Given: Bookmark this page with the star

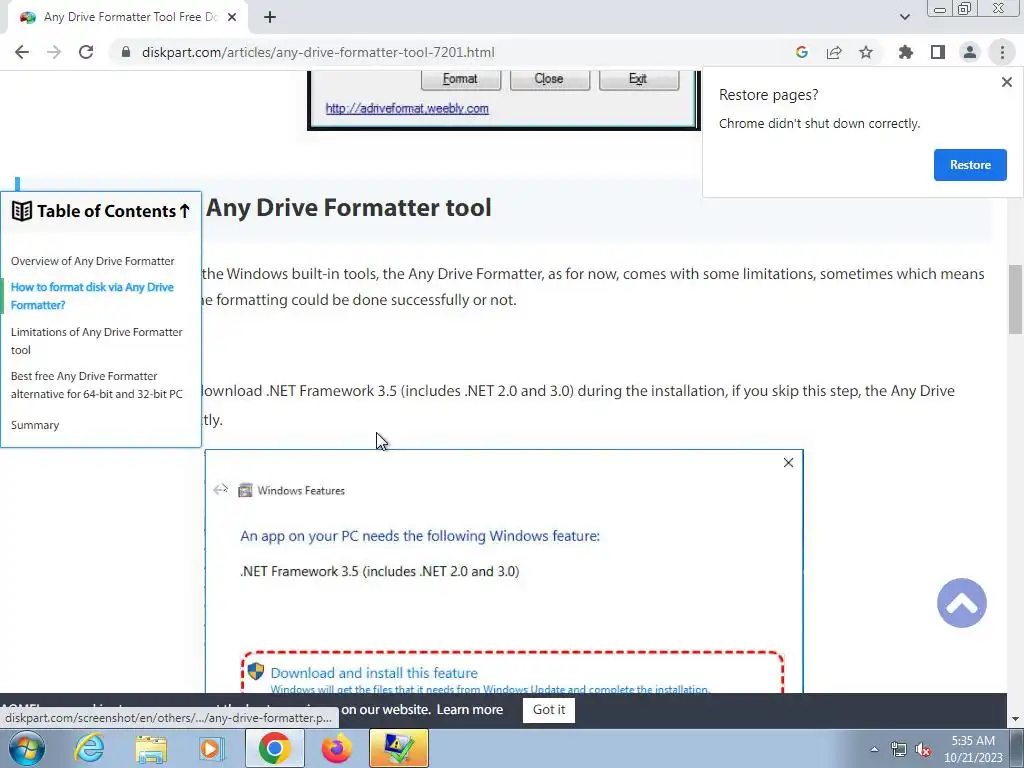Looking at the screenshot, I should [866, 52].
